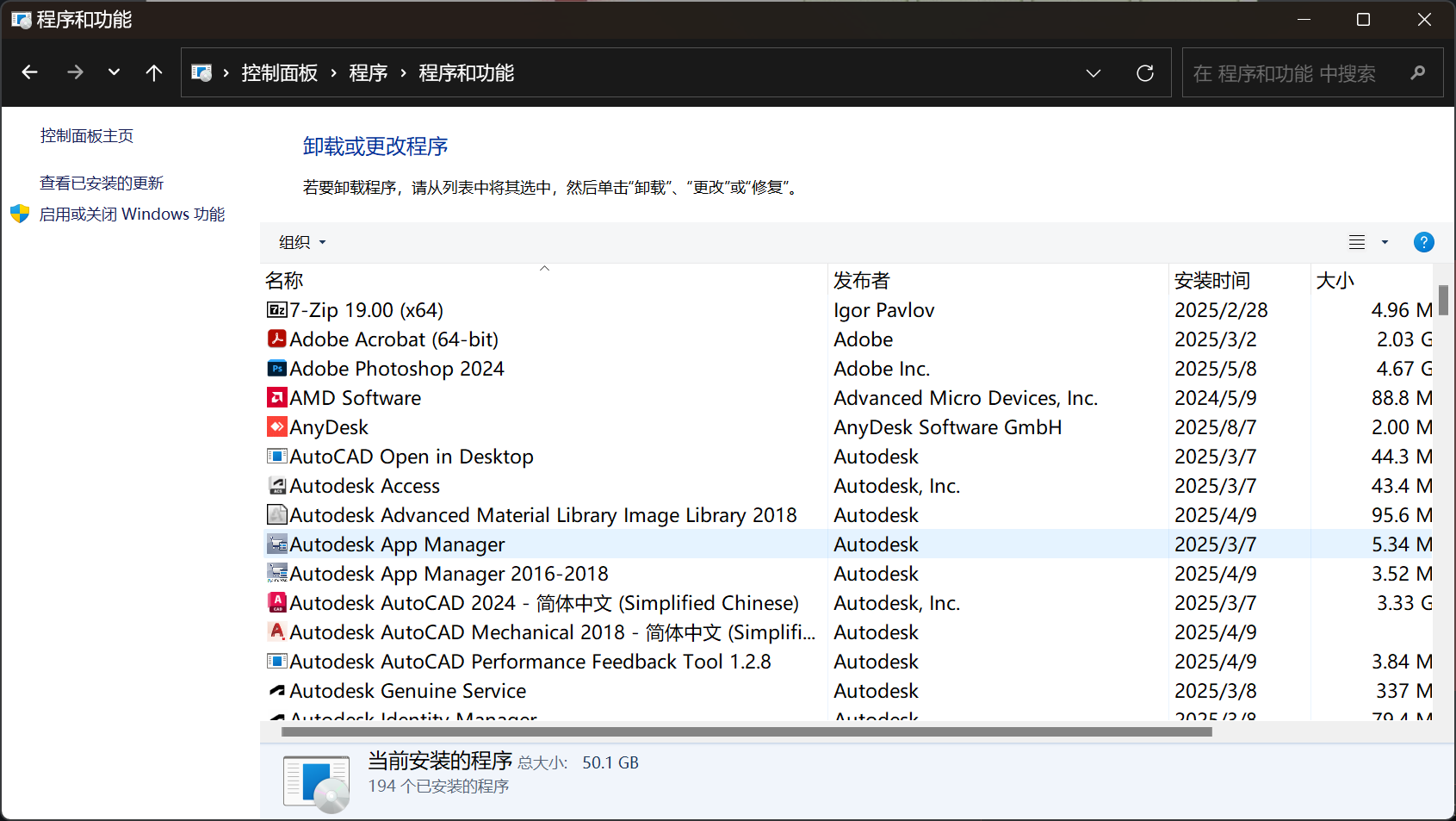Expand the chevron after 控制面板 breadcrumb
This screenshot has width=1456, height=821.
coord(333,73)
